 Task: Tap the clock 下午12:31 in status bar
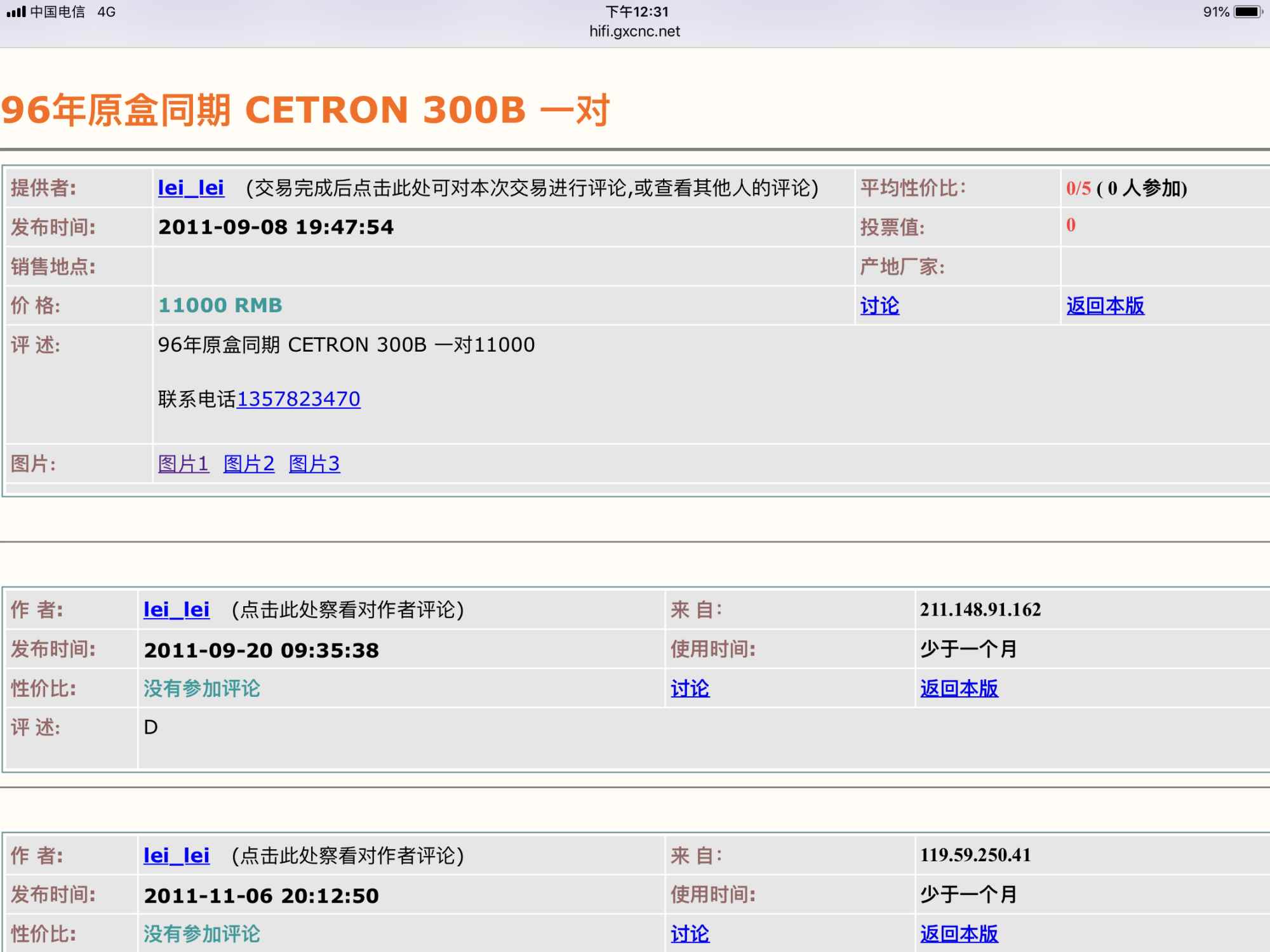click(x=637, y=11)
